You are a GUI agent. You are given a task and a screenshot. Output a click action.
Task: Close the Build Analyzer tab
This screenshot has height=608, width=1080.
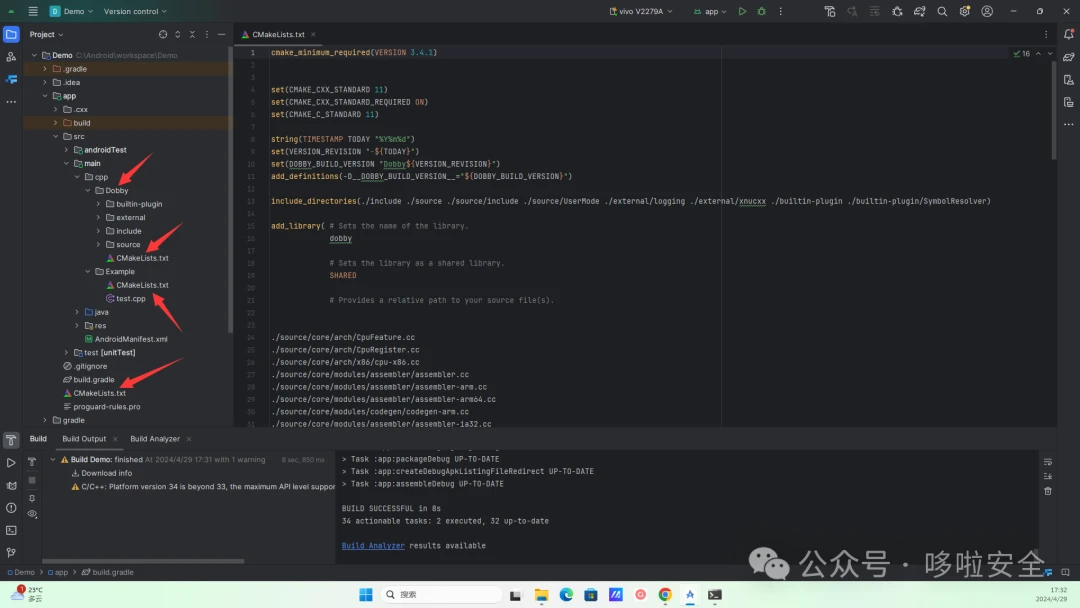(189, 439)
